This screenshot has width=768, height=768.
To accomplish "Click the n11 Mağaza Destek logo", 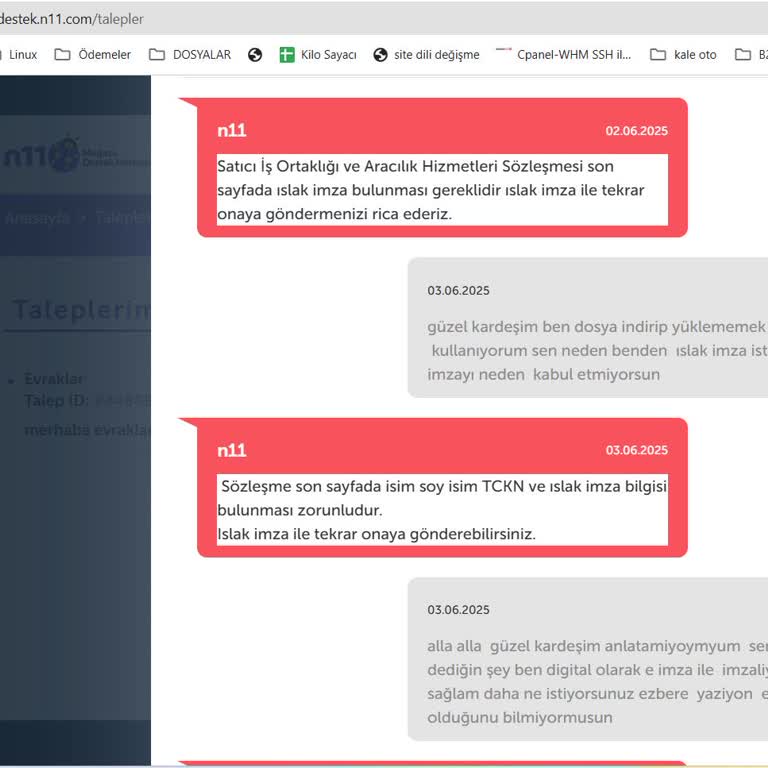I will [x=76, y=155].
